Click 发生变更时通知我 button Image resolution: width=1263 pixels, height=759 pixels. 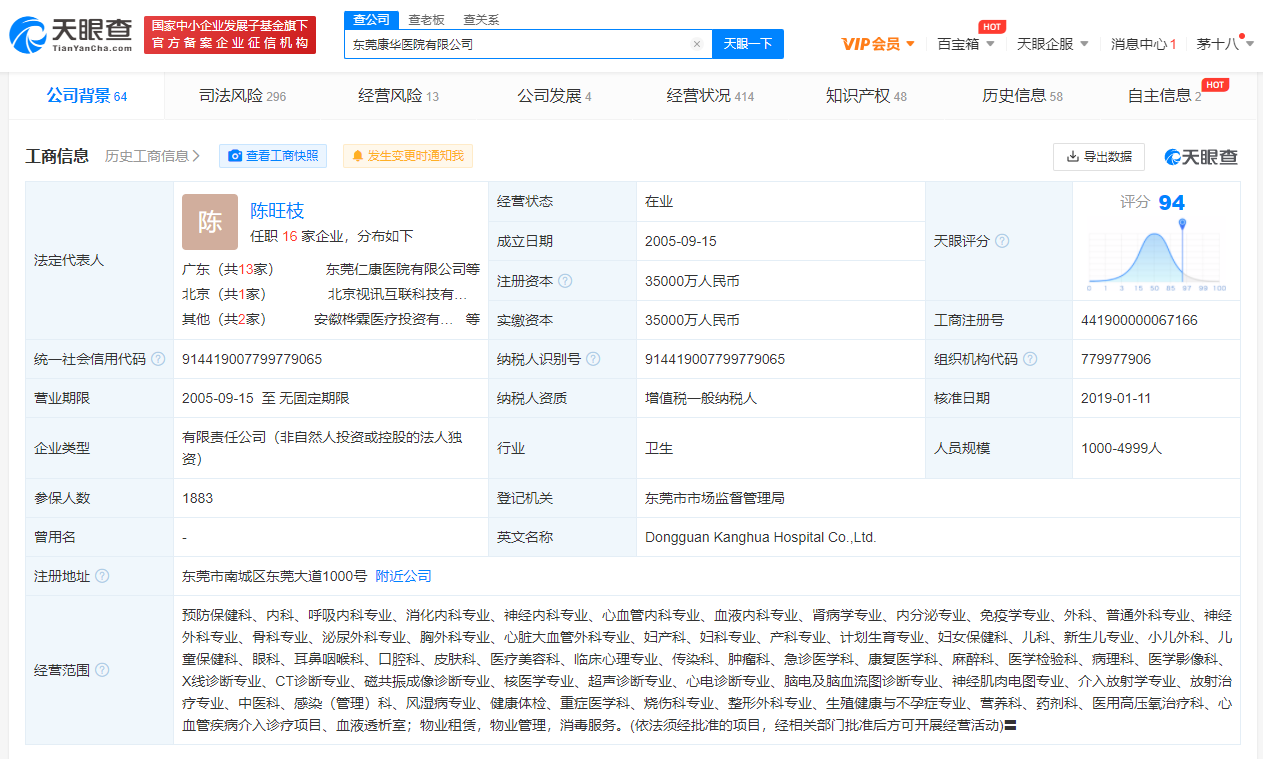408,156
